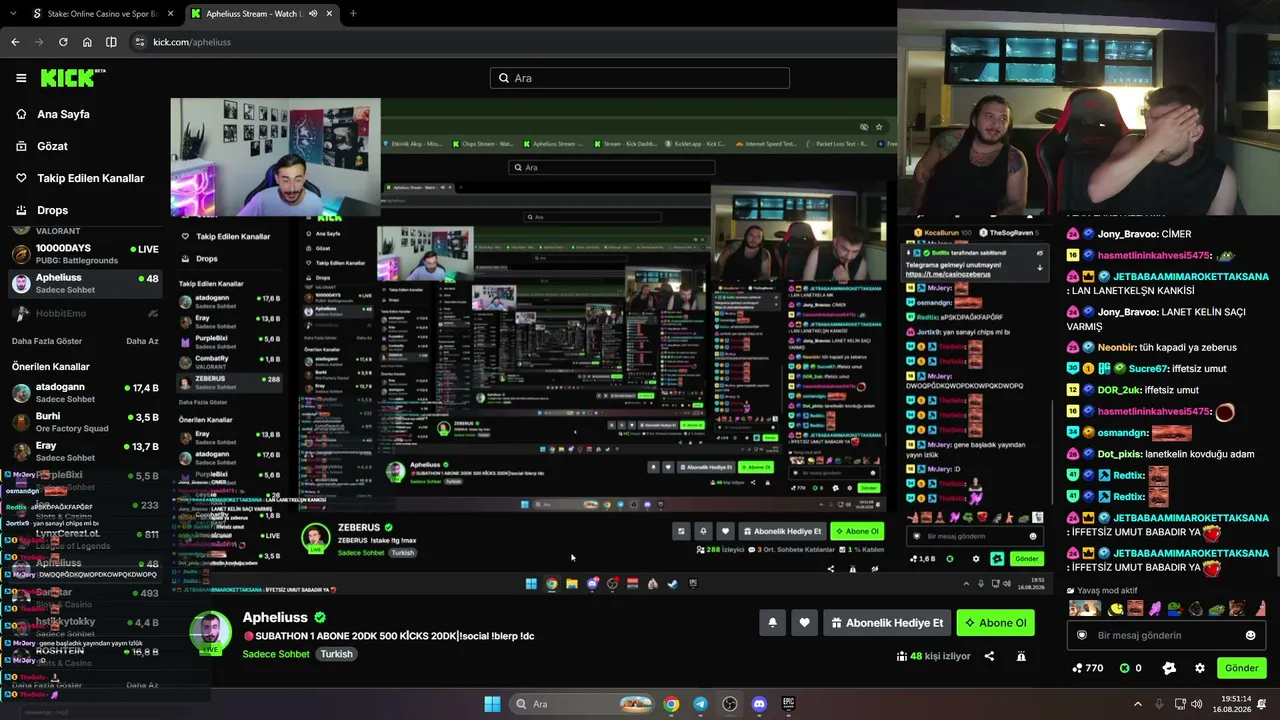Open HobbitEmo channel in sidebar

tap(85, 313)
